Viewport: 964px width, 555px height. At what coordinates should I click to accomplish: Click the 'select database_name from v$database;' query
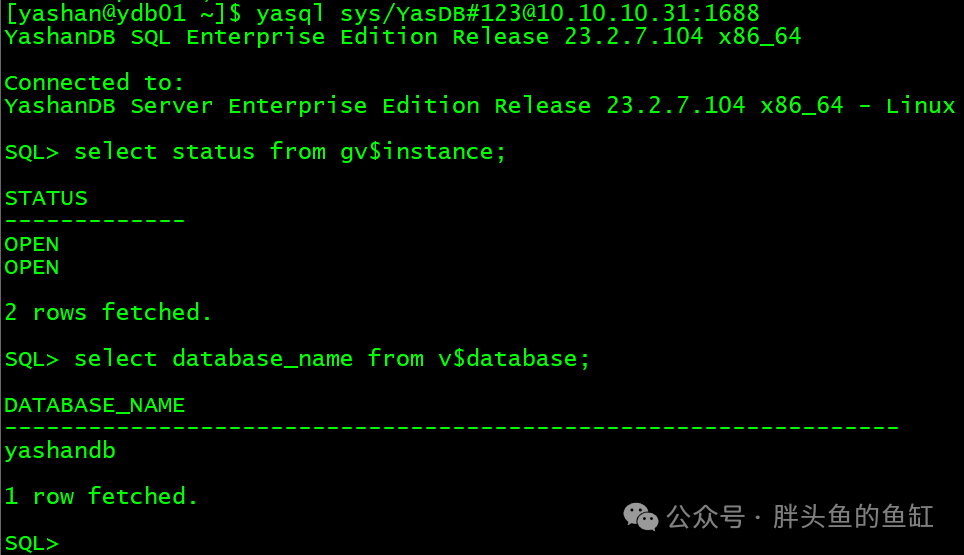pyautogui.click(x=332, y=358)
